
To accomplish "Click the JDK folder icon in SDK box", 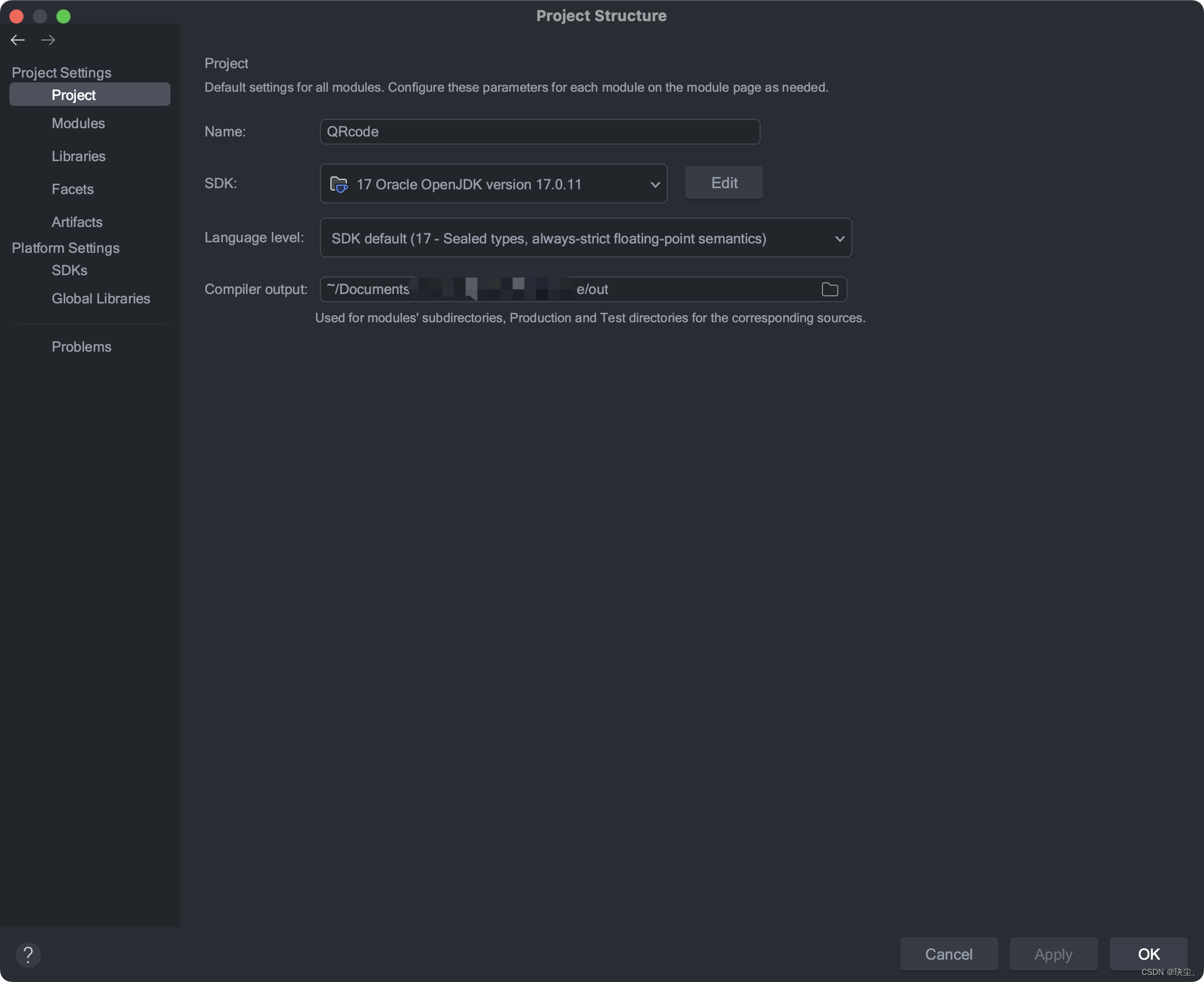I will (339, 184).
